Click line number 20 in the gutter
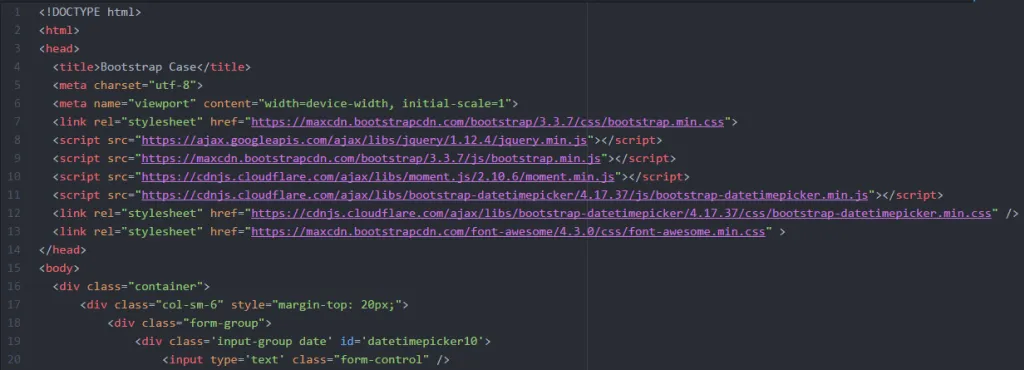 (14, 359)
